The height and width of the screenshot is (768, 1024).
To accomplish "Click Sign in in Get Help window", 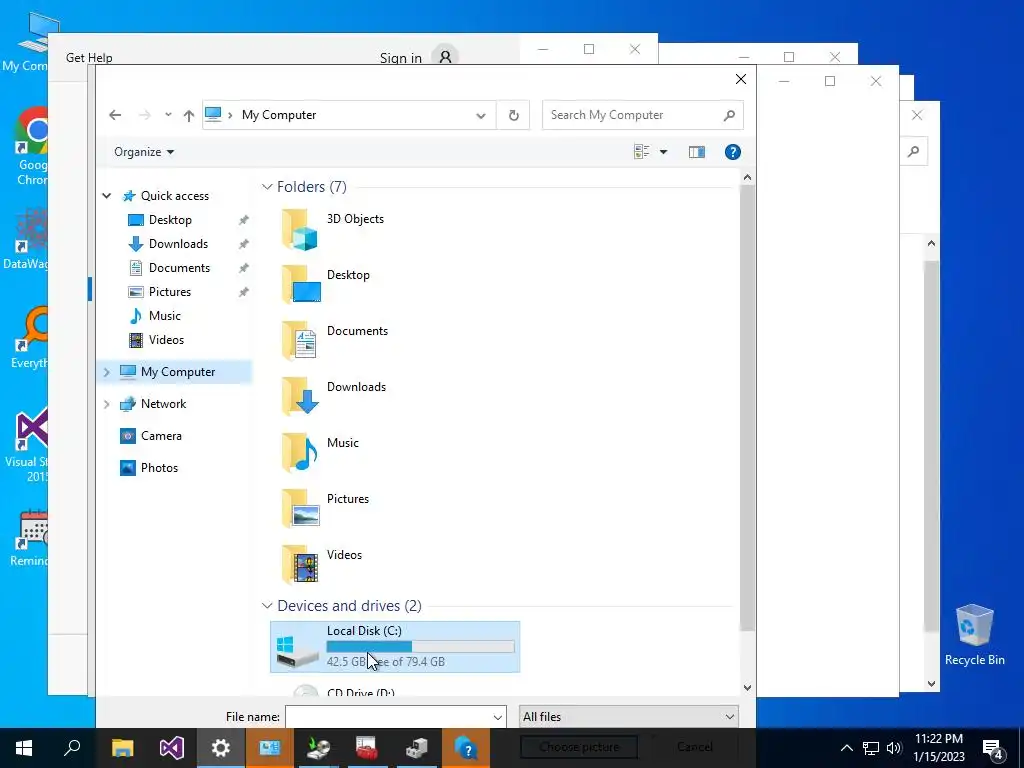I will point(400,58).
